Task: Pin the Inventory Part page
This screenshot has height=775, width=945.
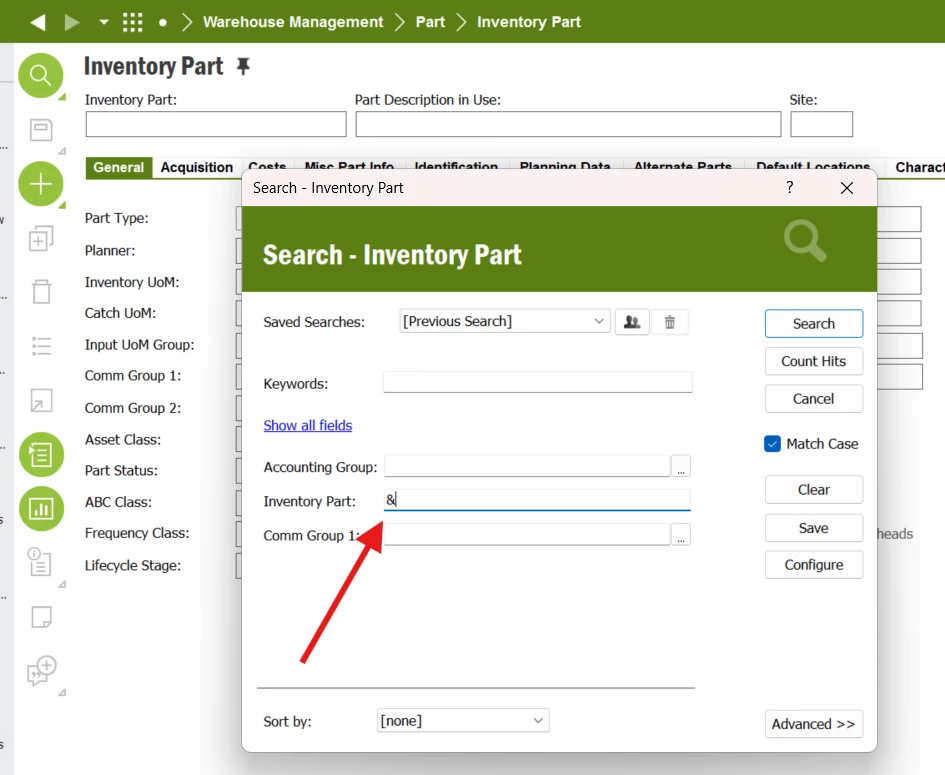Action: click(243, 66)
